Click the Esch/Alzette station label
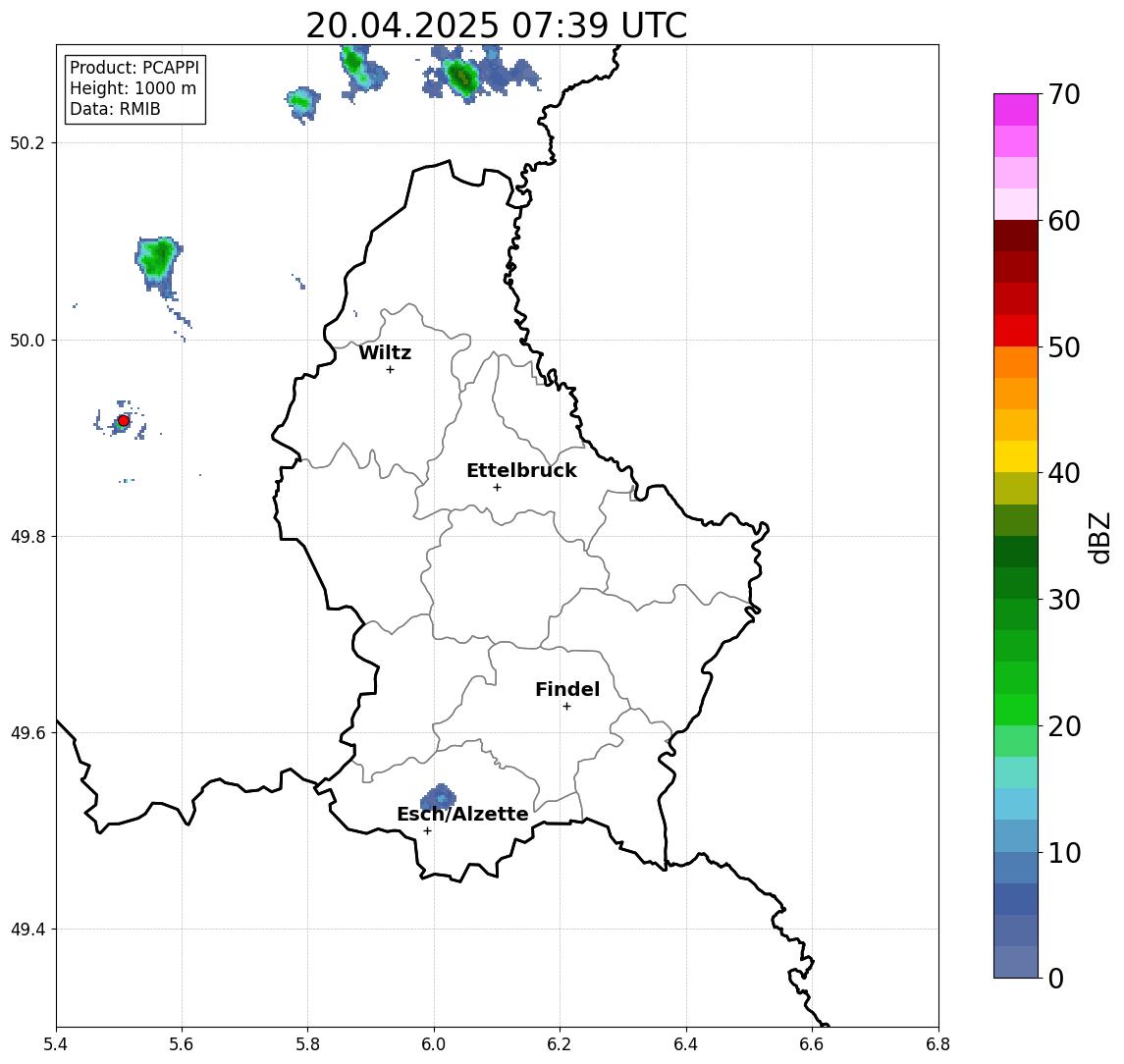 [462, 814]
